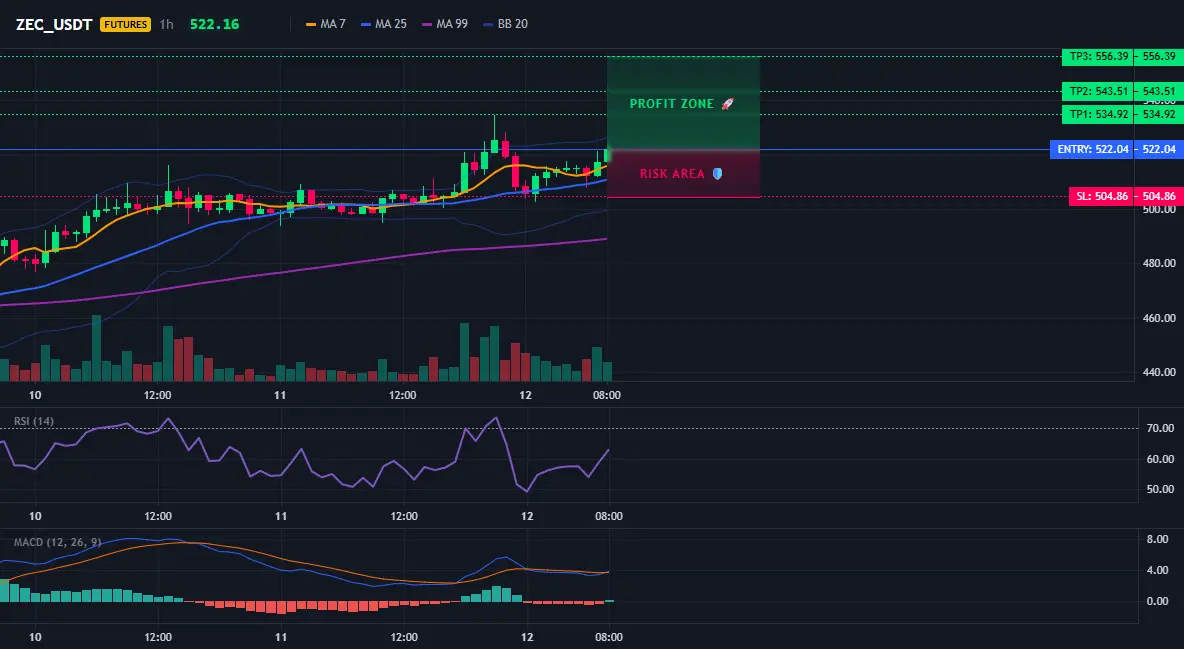Screen dimensions: 1184x649
Task: Click the 4.00 MACD axis value
Action: tap(1158, 570)
